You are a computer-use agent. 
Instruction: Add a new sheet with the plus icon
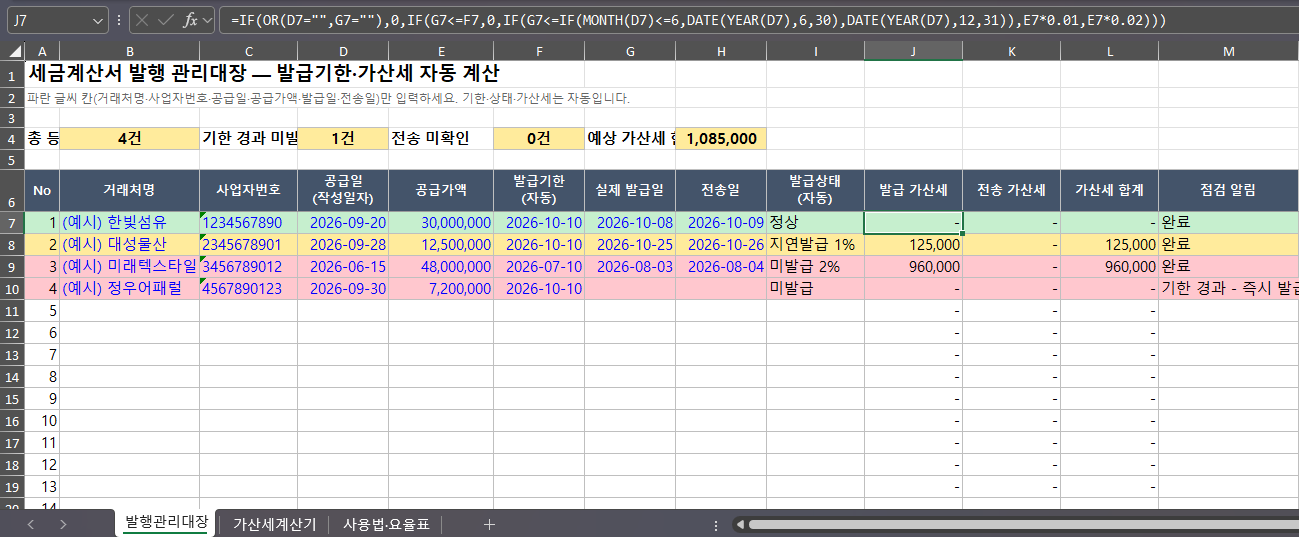pyautogui.click(x=489, y=524)
